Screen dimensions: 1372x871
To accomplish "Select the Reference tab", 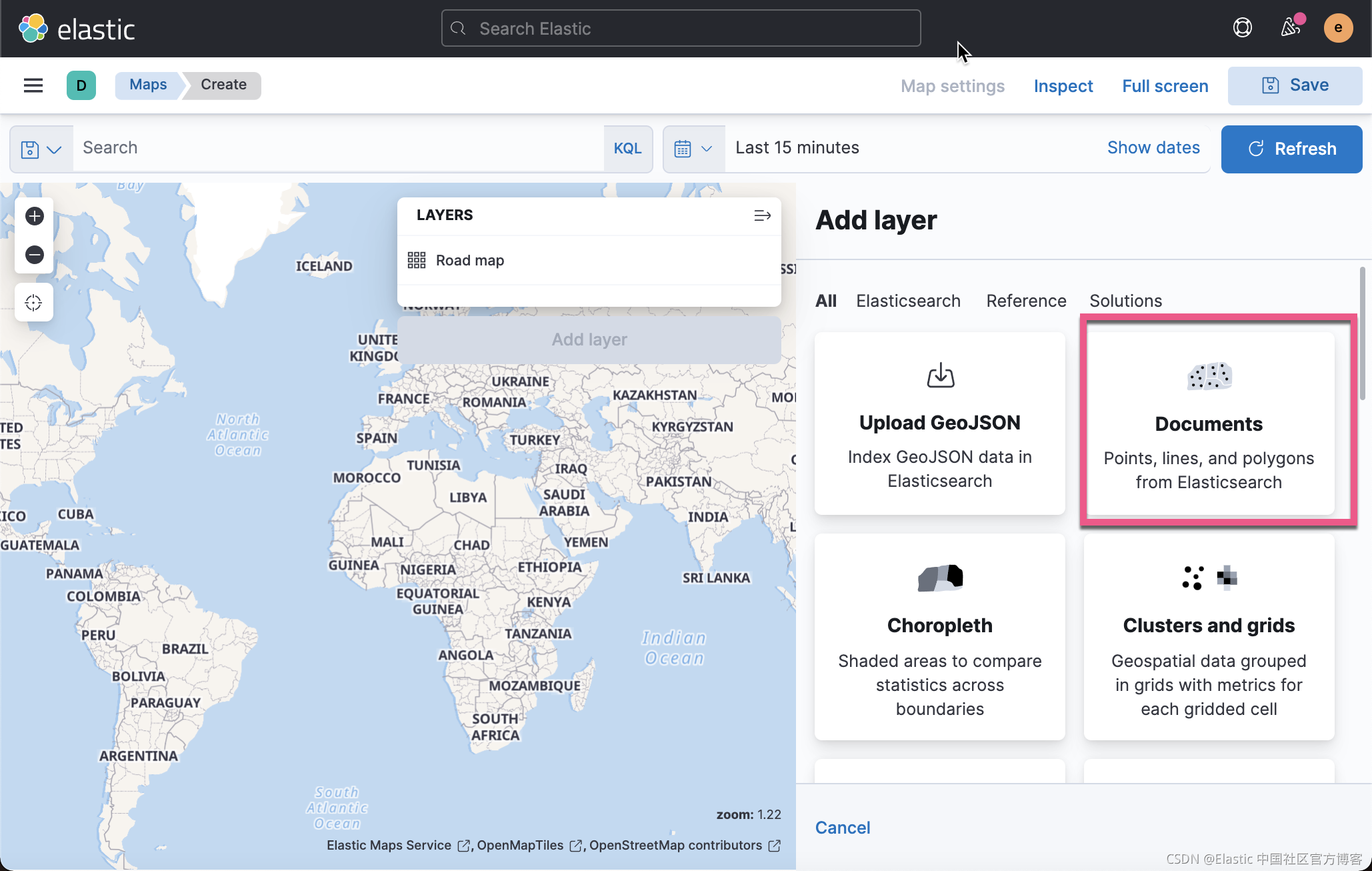I will pyautogui.click(x=1026, y=301).
